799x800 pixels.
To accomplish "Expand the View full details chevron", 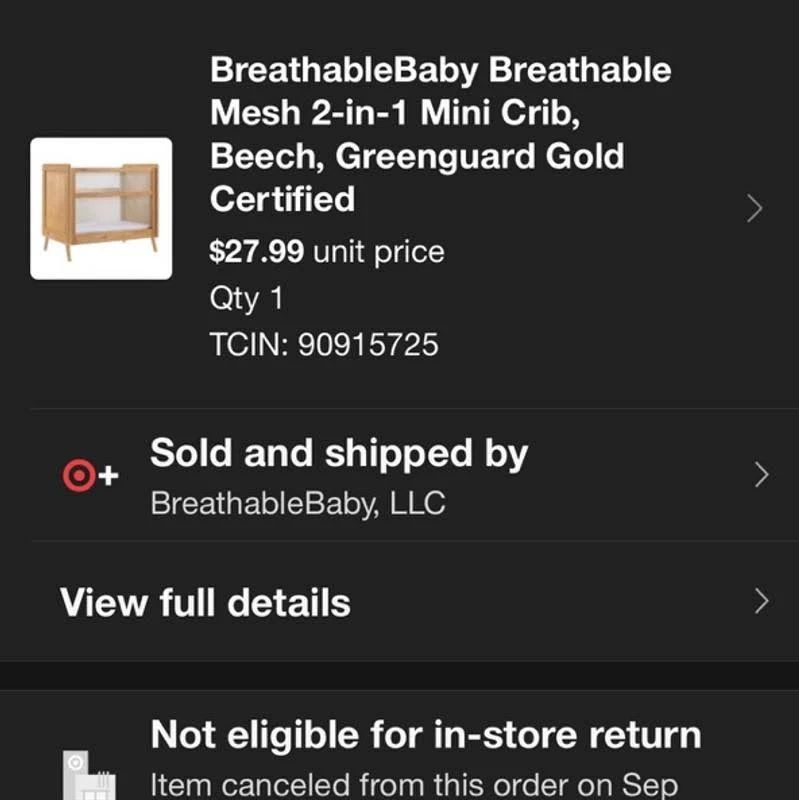I will [761, 601].
